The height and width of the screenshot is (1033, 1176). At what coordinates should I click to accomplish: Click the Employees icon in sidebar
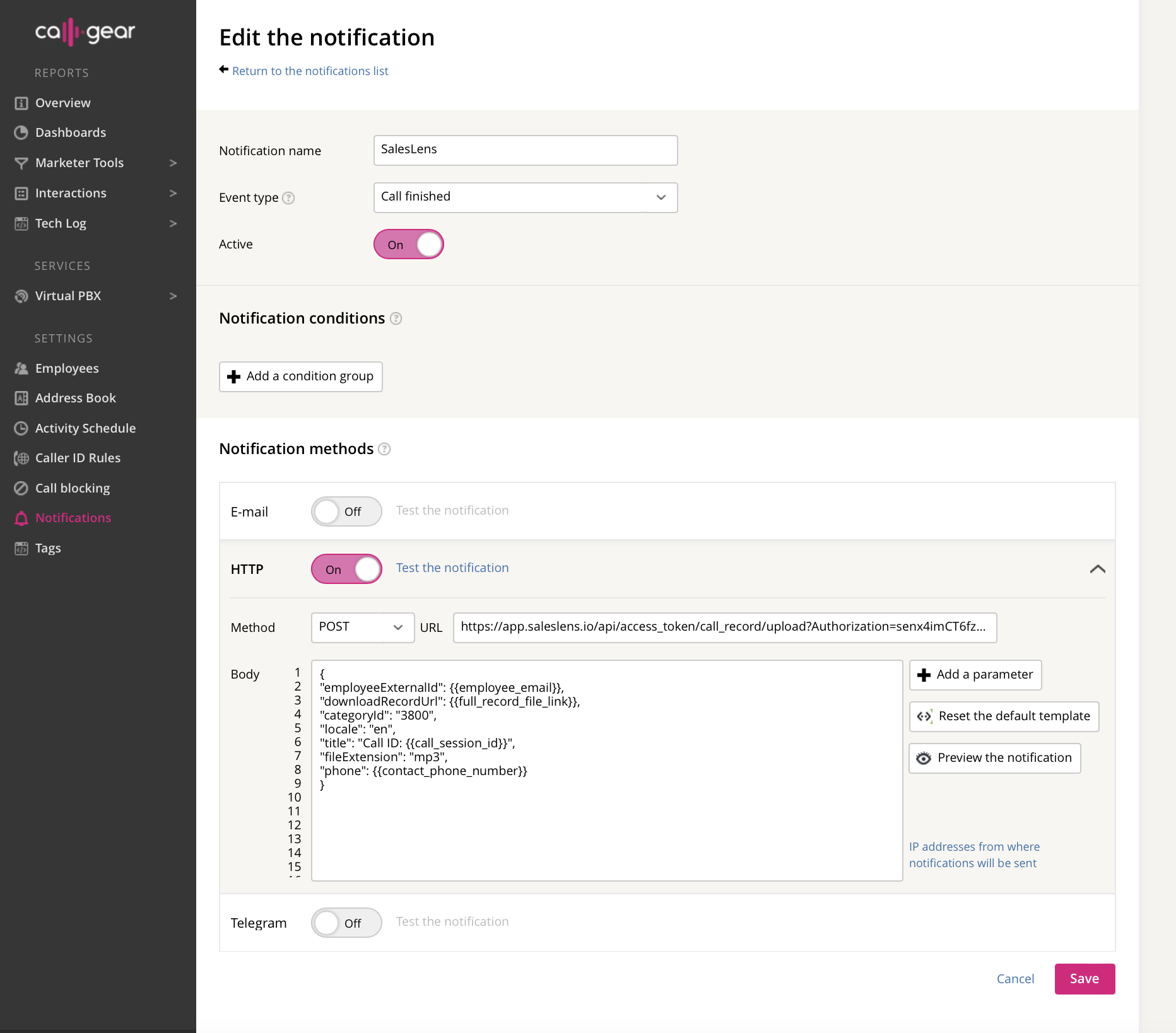coord(21,368)
